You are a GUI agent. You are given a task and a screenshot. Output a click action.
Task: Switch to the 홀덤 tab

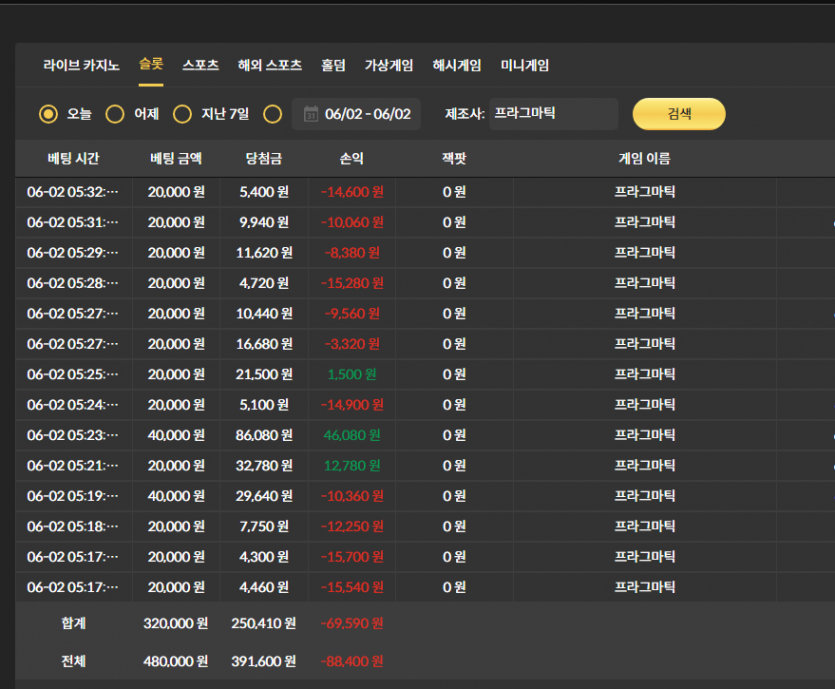click(x=333, y=65)
